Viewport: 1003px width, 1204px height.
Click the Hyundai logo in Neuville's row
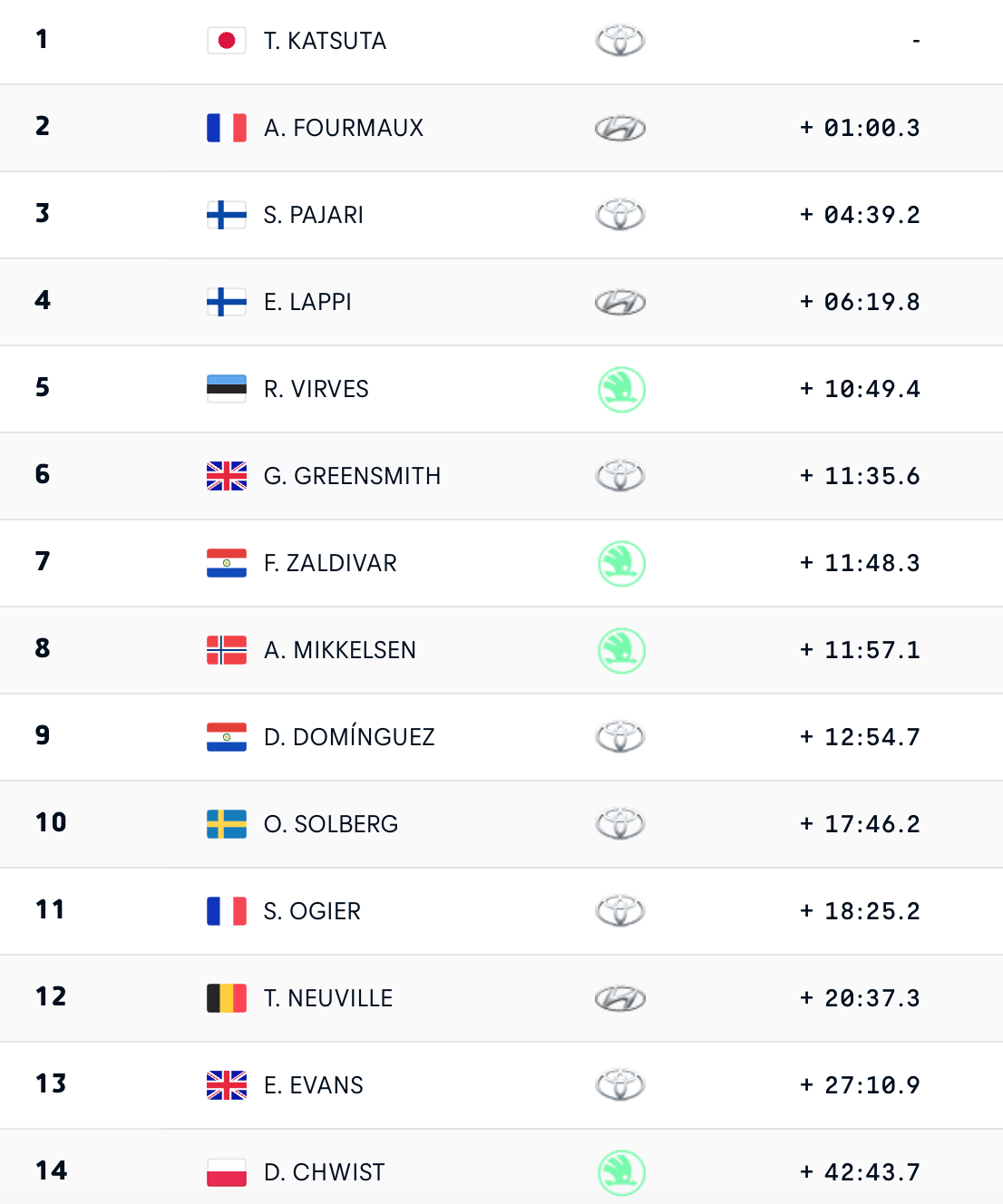pos(620,999)
